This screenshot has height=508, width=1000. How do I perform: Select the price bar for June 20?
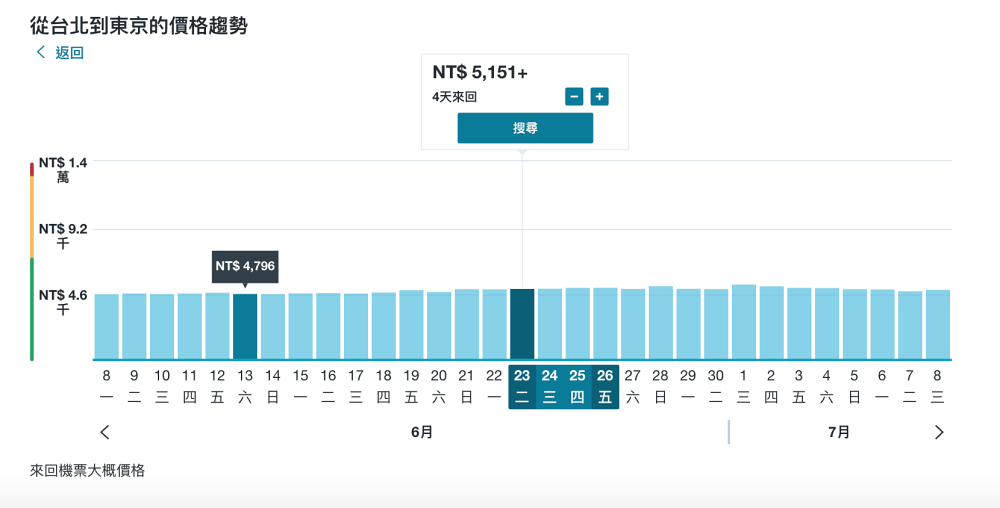[439, 326]
